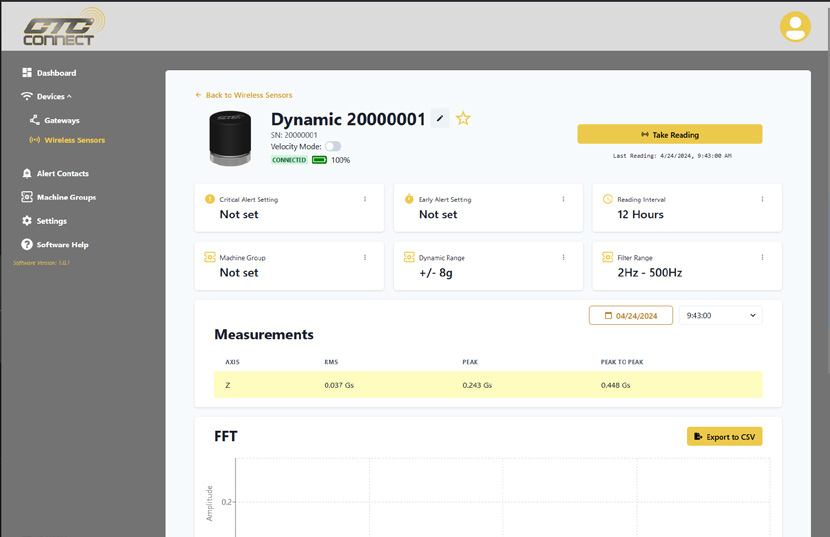This screenshot has height=537, width=830.
Task: Open the user profile avatar icon
Action: tap(795, 26)
